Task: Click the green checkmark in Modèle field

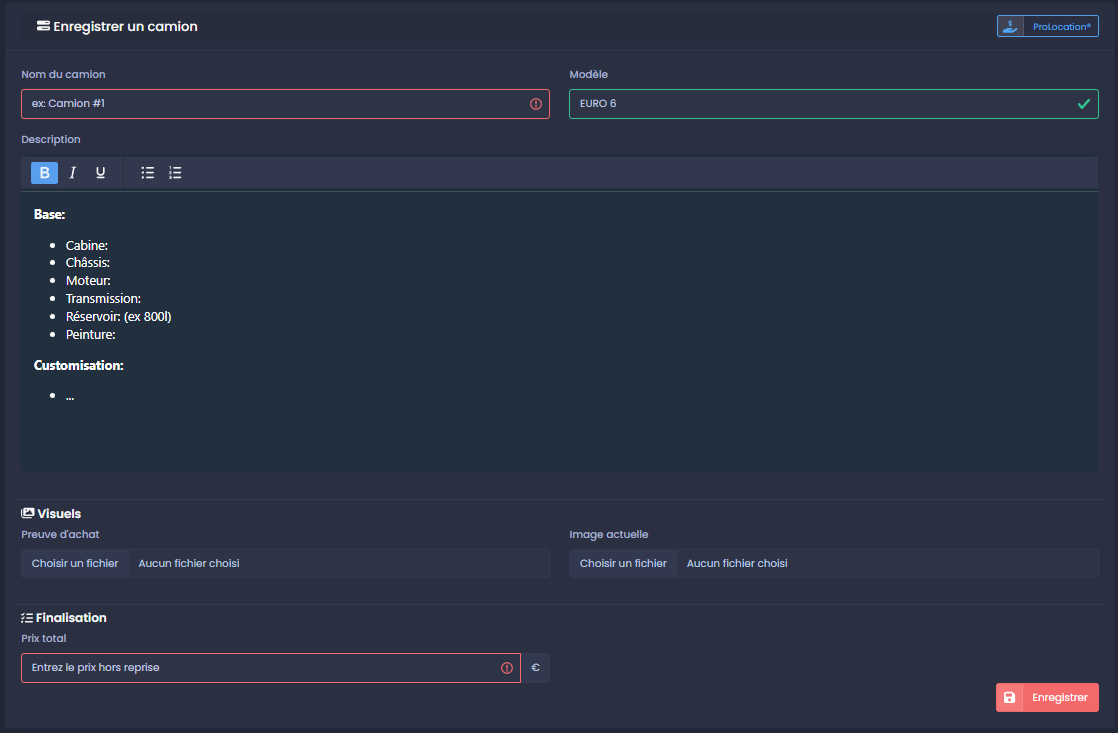Action: pyautogui.click(x=1084, y=104)
